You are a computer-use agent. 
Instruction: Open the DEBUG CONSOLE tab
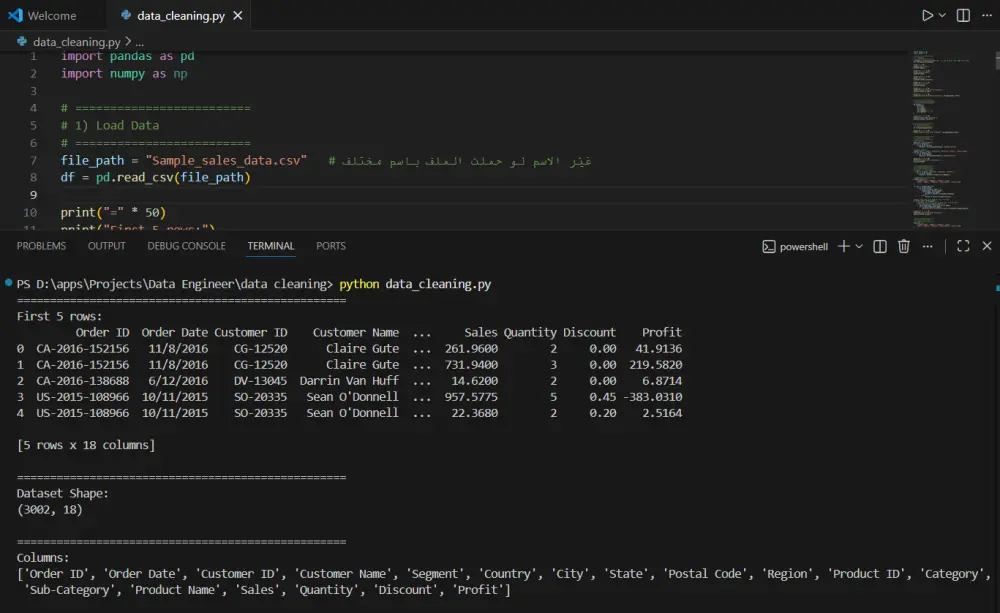pos(186,246)
